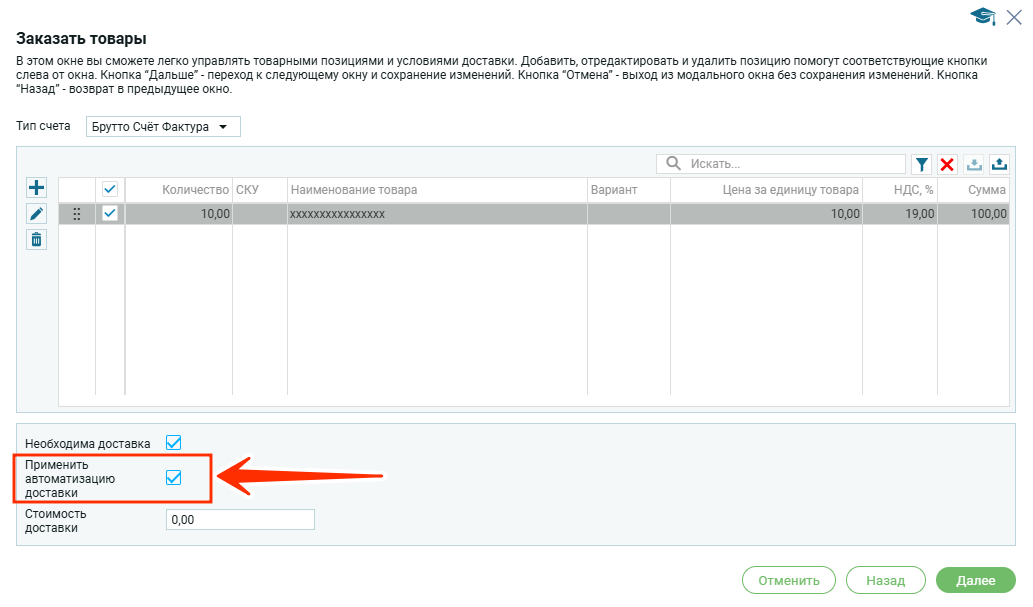Screen dimensions: 1033x607
Task: Click the pencil icon to edit the row
Action: coord(37,213)
